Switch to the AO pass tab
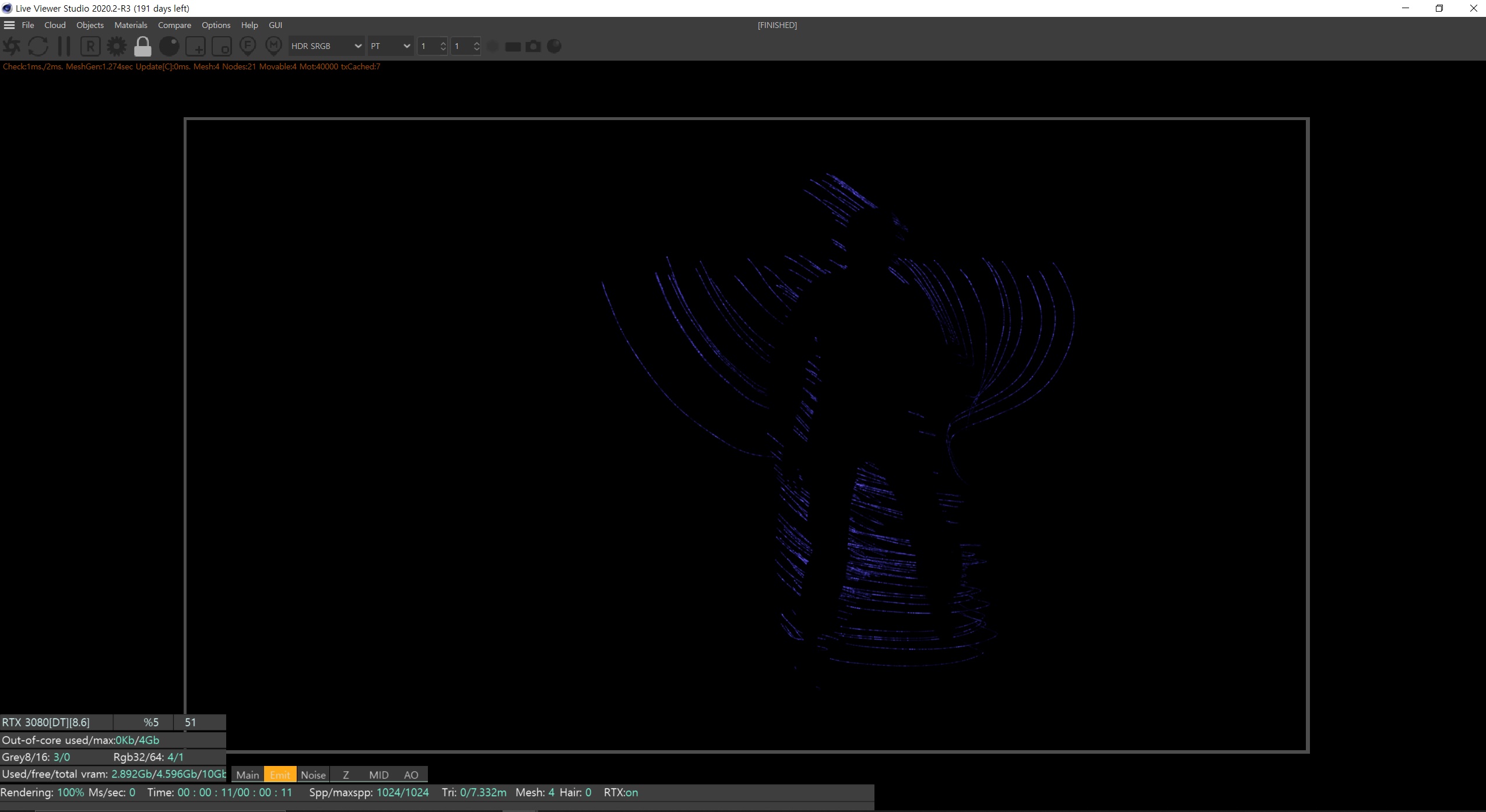The width and height of the screenshot is (1486, 812). [411, 775]
